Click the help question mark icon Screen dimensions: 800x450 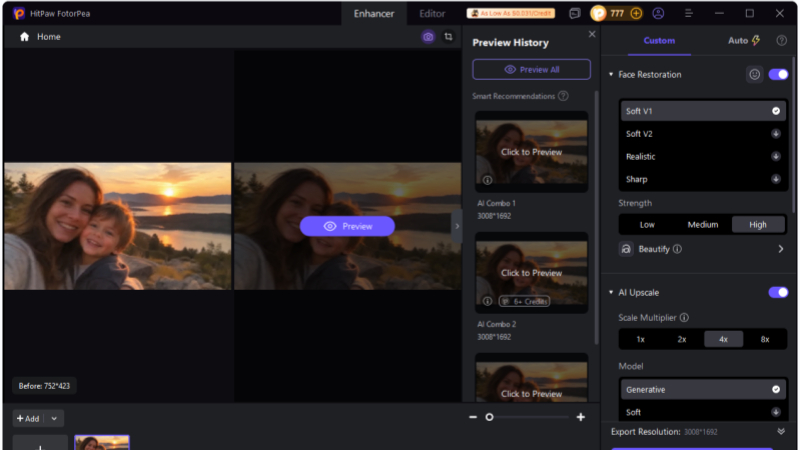tap(781, 40)
